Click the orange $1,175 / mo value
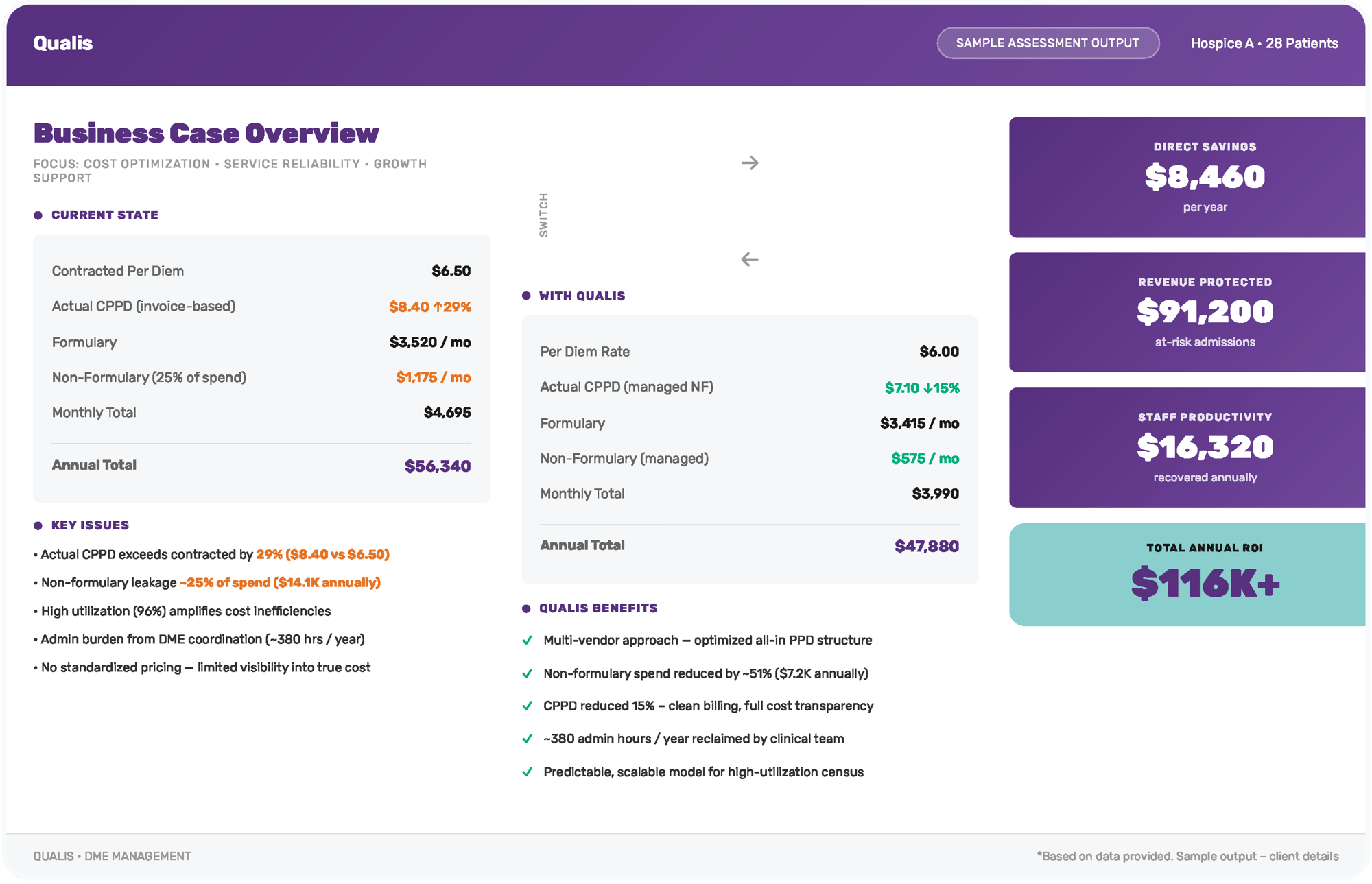Screen dimensions: 1372x884 point(434,377)
